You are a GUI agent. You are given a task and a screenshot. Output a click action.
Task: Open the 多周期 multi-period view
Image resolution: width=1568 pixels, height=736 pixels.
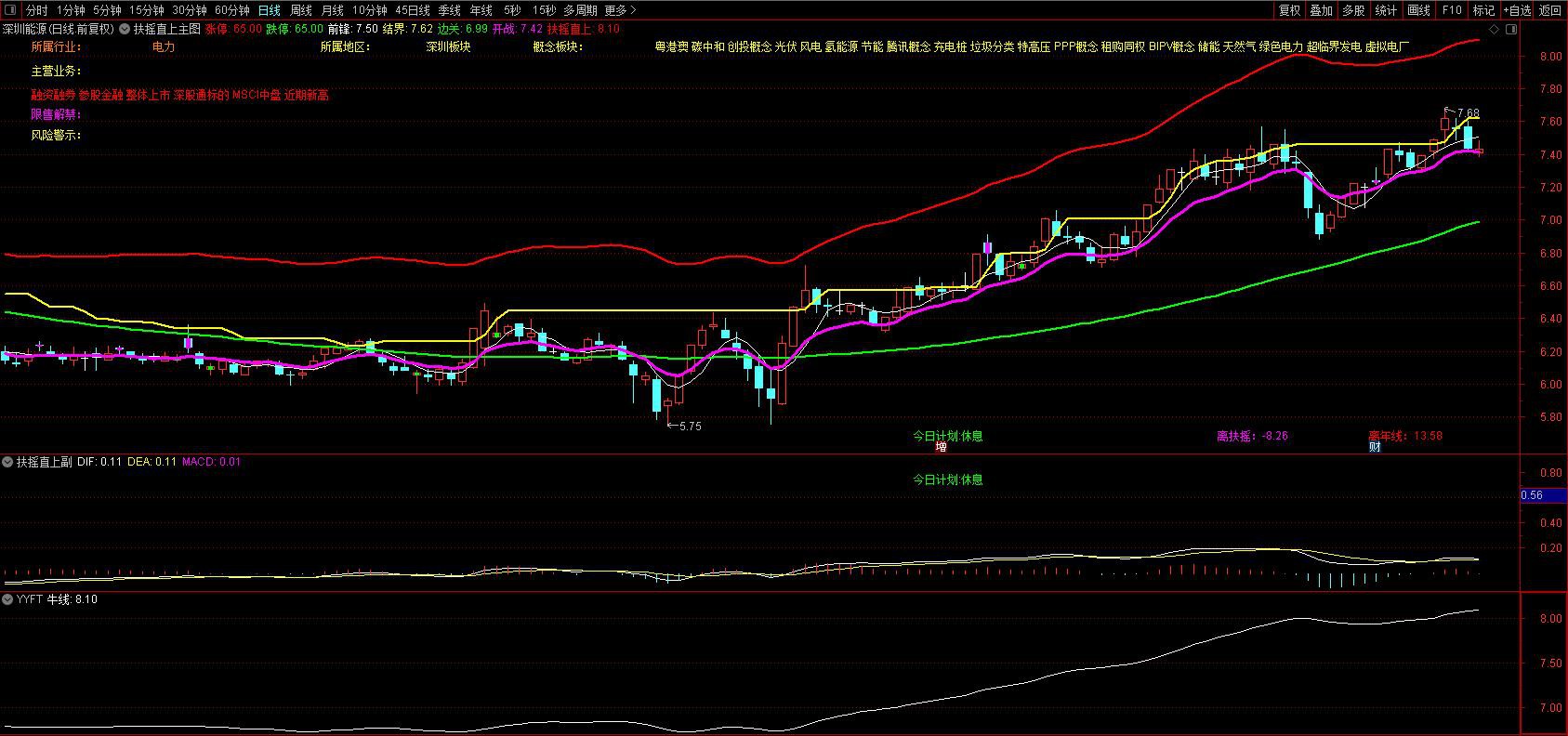pyautogui.click(x=580, y=10)
